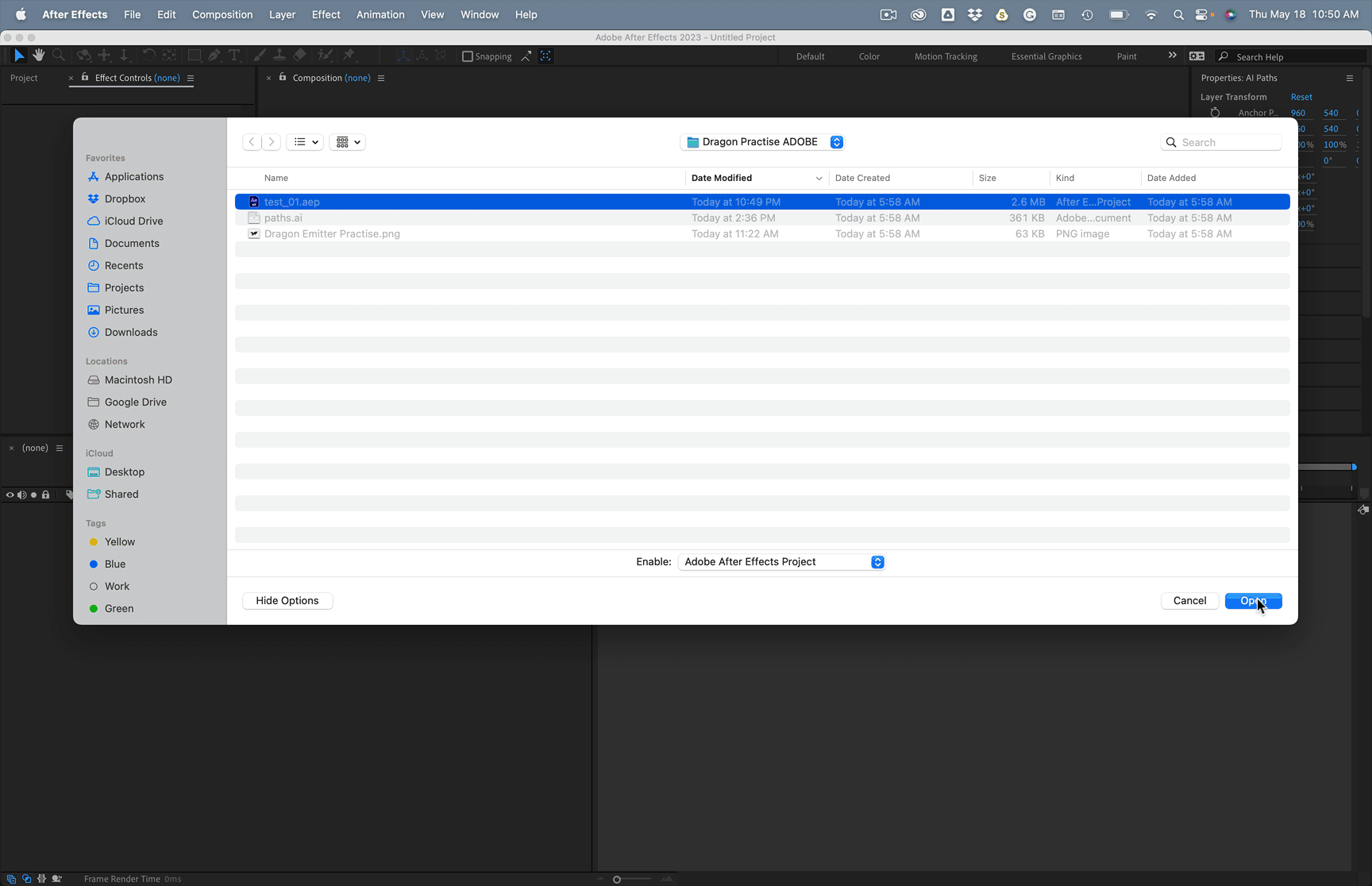The height and width of the screenshot is (886, 1372).
Task: Select the Rectangle shape tool
Action: click(x=194, y=56)
